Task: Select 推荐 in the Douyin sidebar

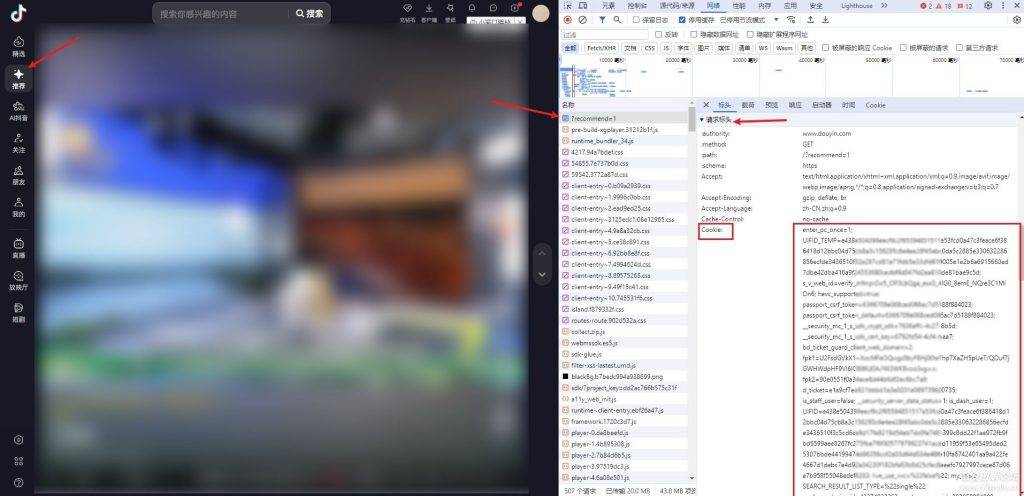Action: coord(18,79)
